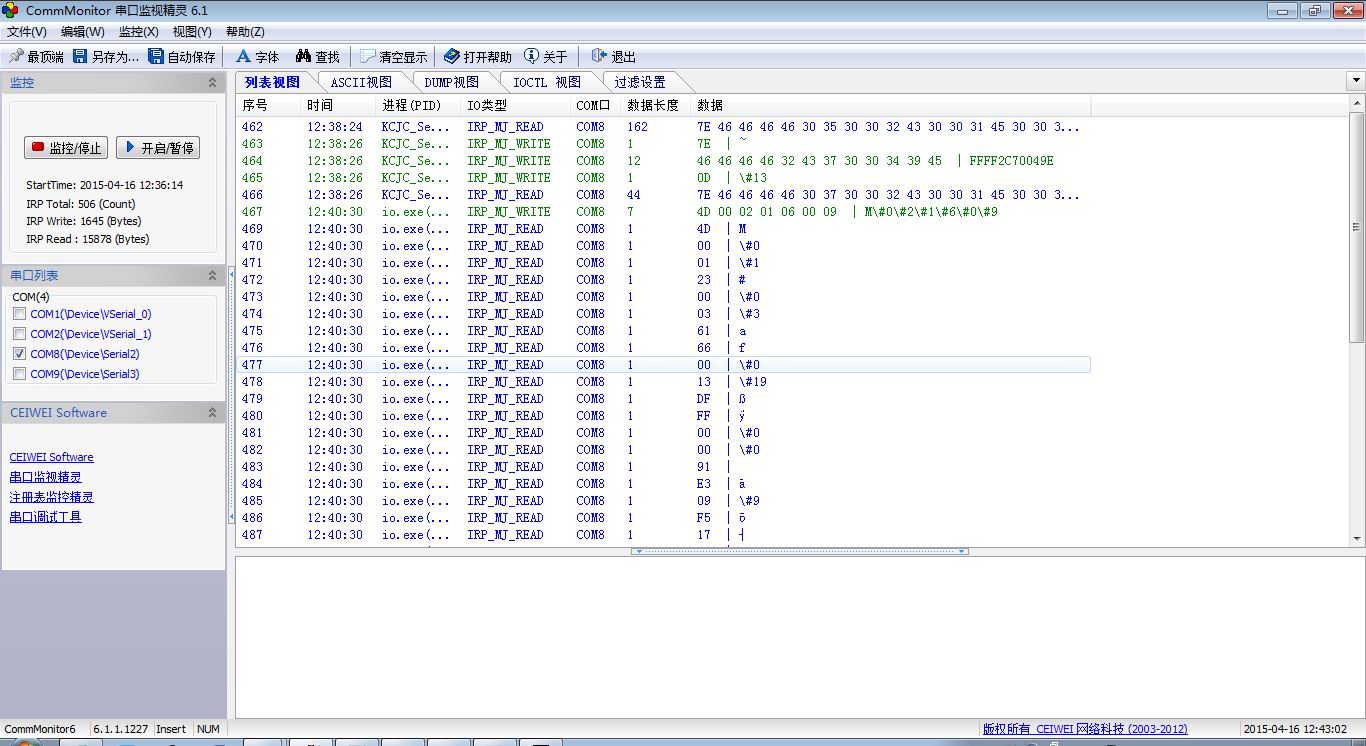1366x746 pixels.
Task: Open the CEIWEI Software link
Action: pyautogui.click(x=51, y=457)
